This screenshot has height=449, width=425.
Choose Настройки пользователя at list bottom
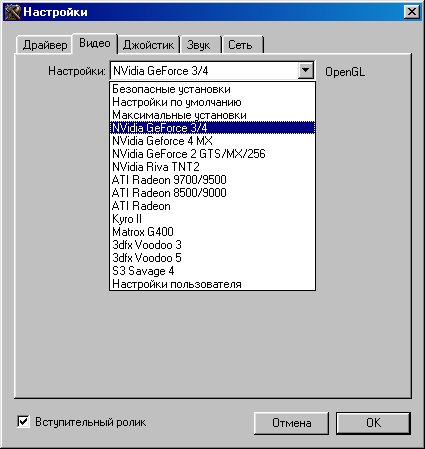(x=212, y=284)
